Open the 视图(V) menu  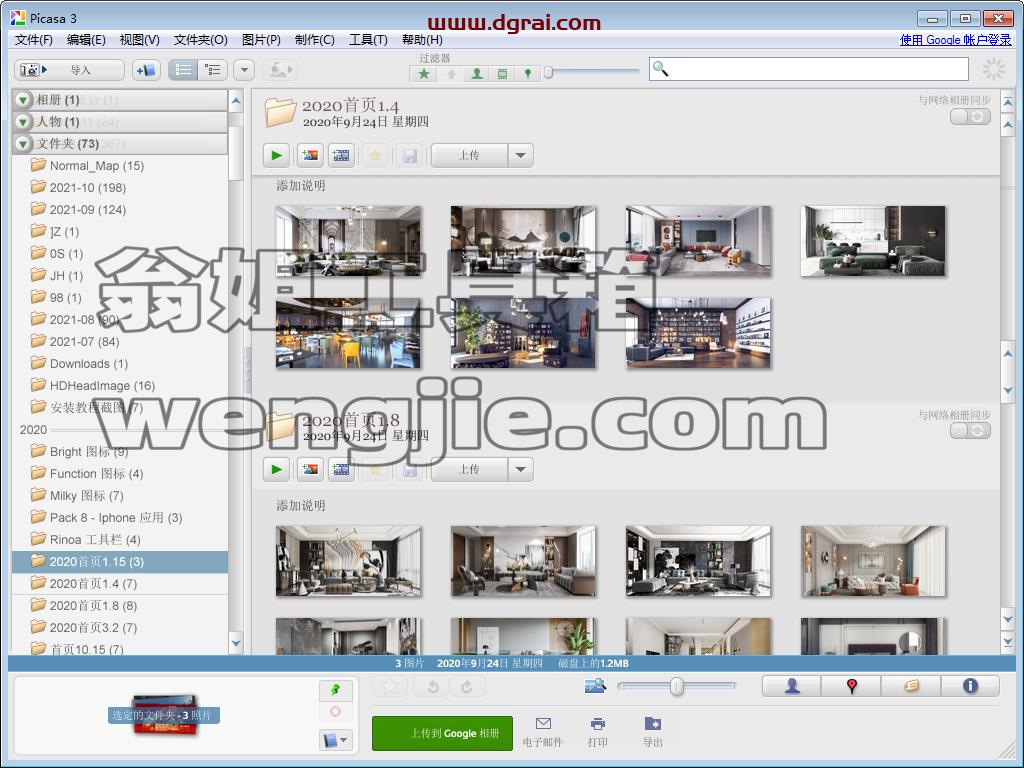139,40
